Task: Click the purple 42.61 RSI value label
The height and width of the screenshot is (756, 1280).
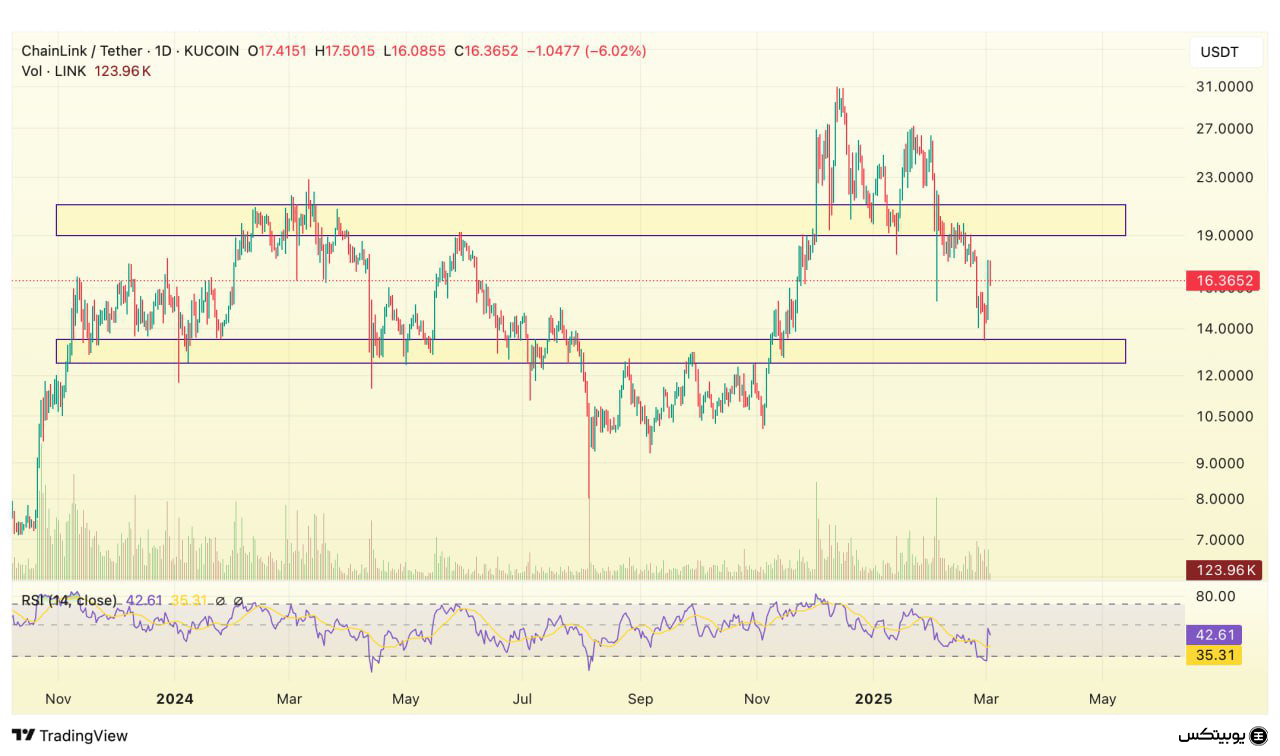Action: (1212, 635)
